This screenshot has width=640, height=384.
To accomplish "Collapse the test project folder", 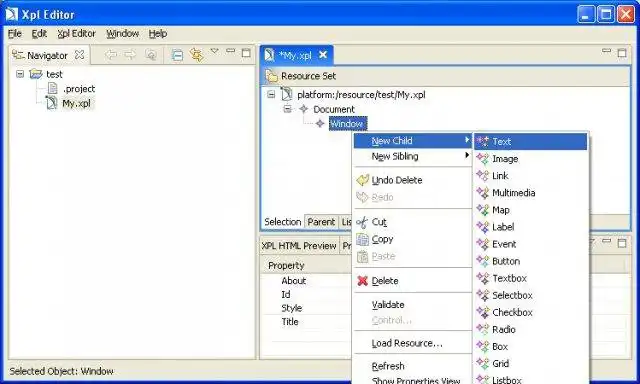I will [x=20, y=74].
